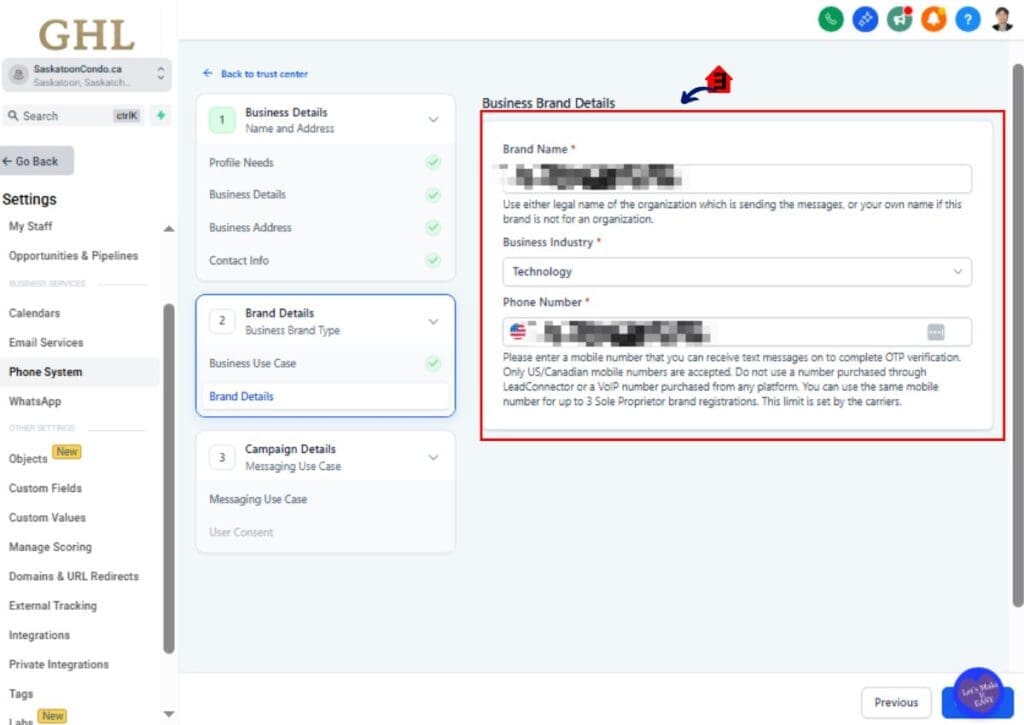1024x725 pixels.
Task: Click the green lightning quick actions icon
Action: click(x=160, y=116)
